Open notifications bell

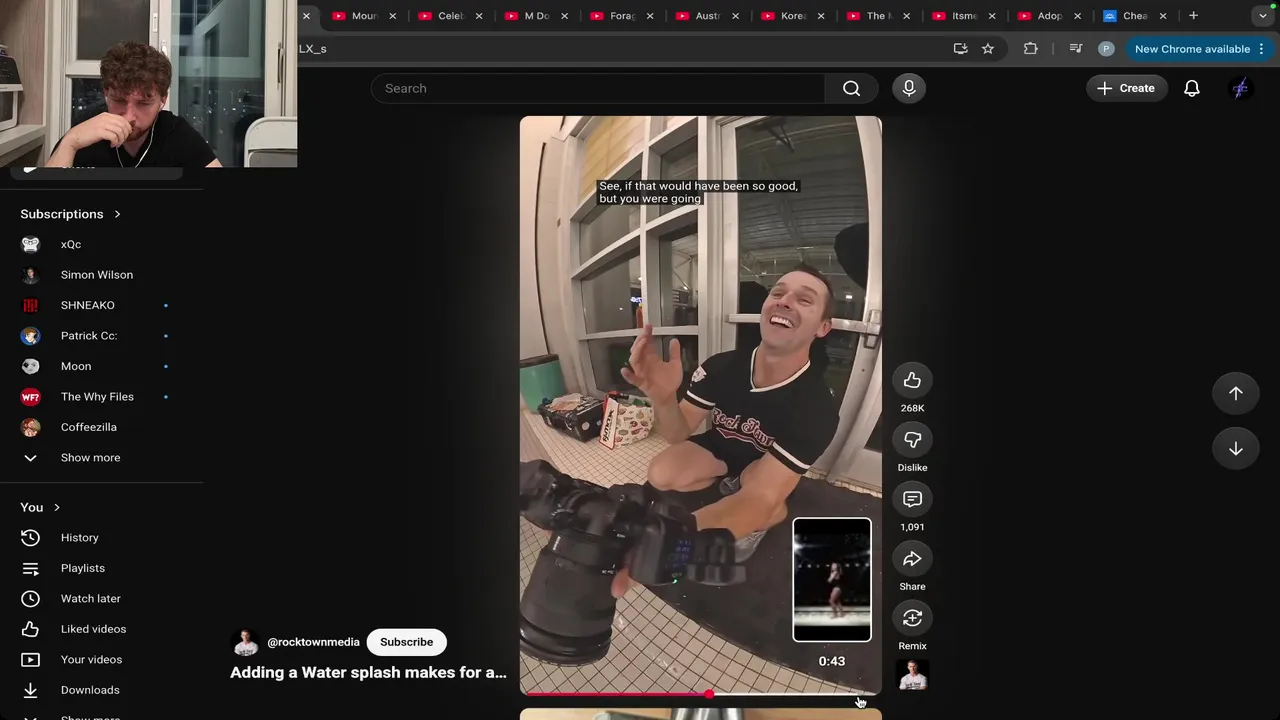[1192, 88]
